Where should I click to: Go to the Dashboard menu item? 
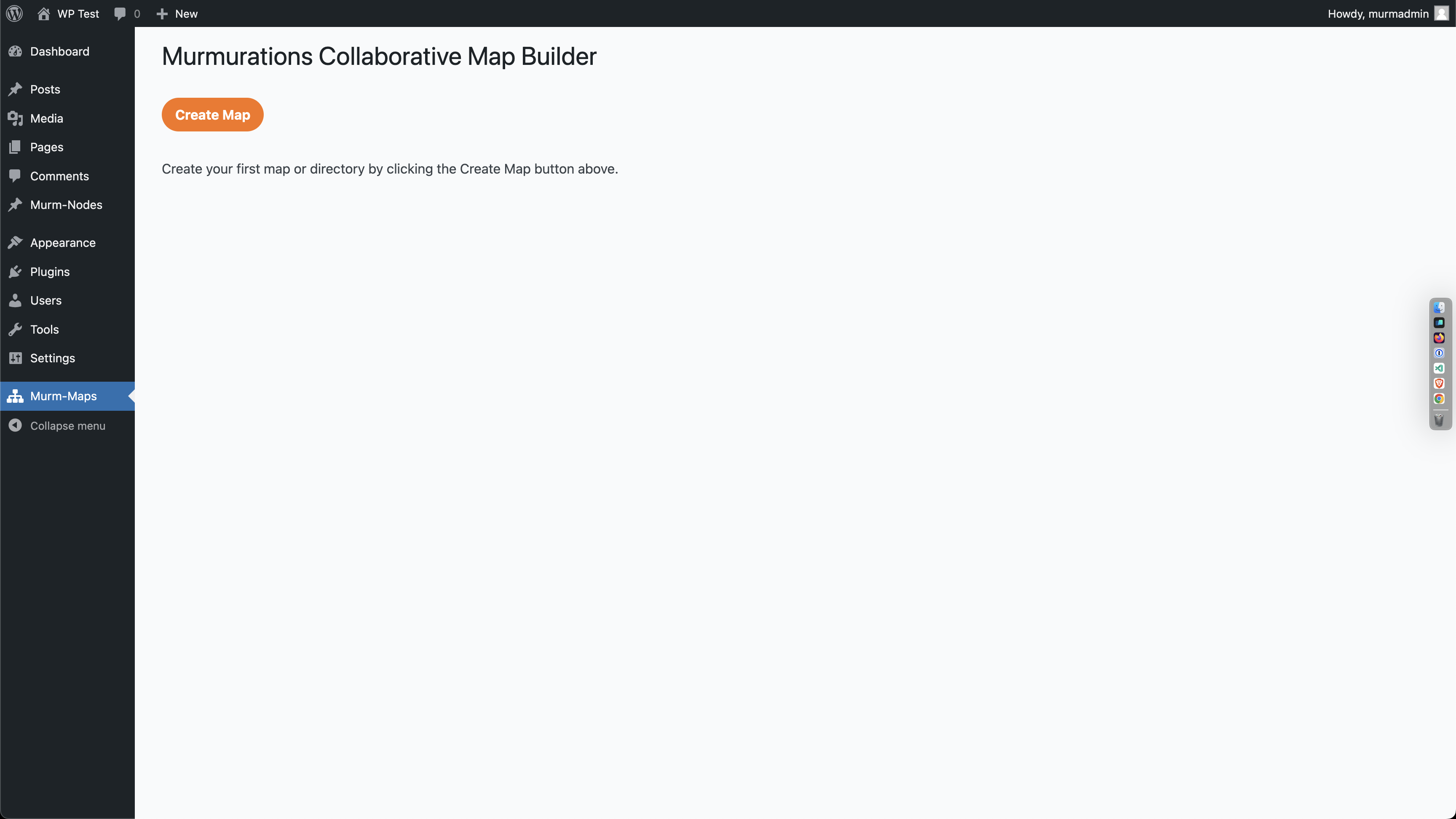(59, 51)
